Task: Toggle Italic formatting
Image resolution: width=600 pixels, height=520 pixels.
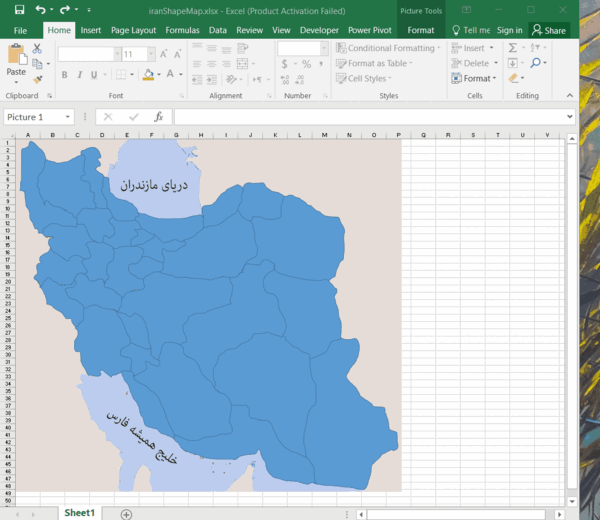Action: [80, 75]
